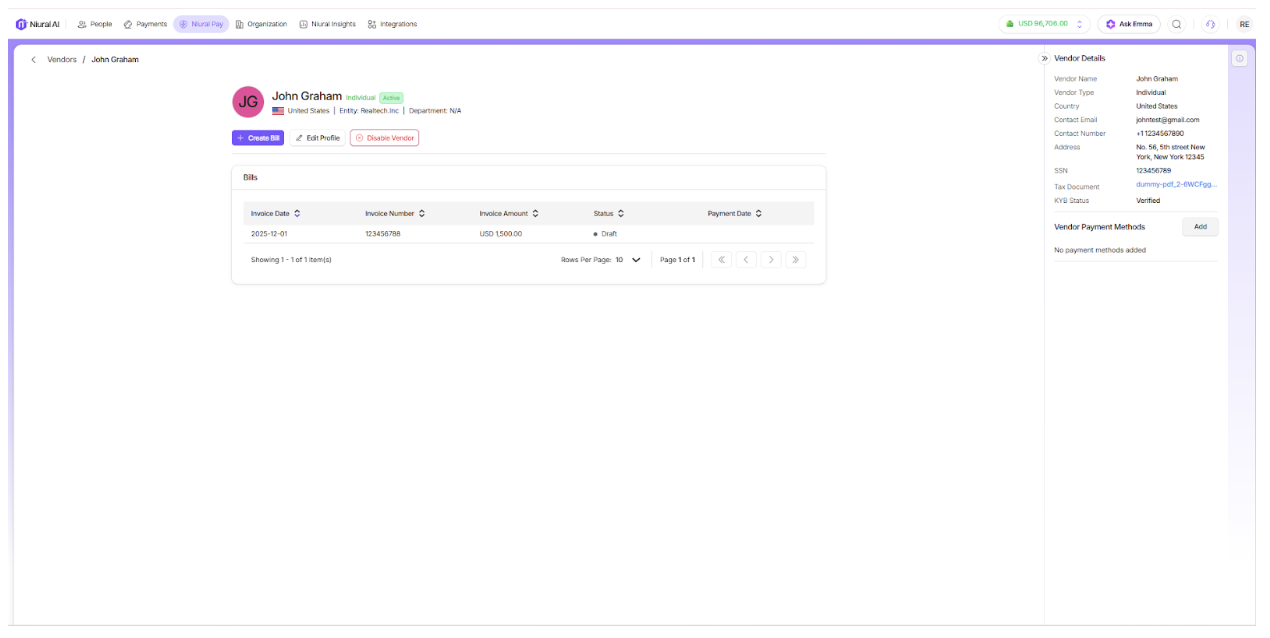Go to next page of bills
This screenshot has width=1270, height=638.
coord(771,260)
